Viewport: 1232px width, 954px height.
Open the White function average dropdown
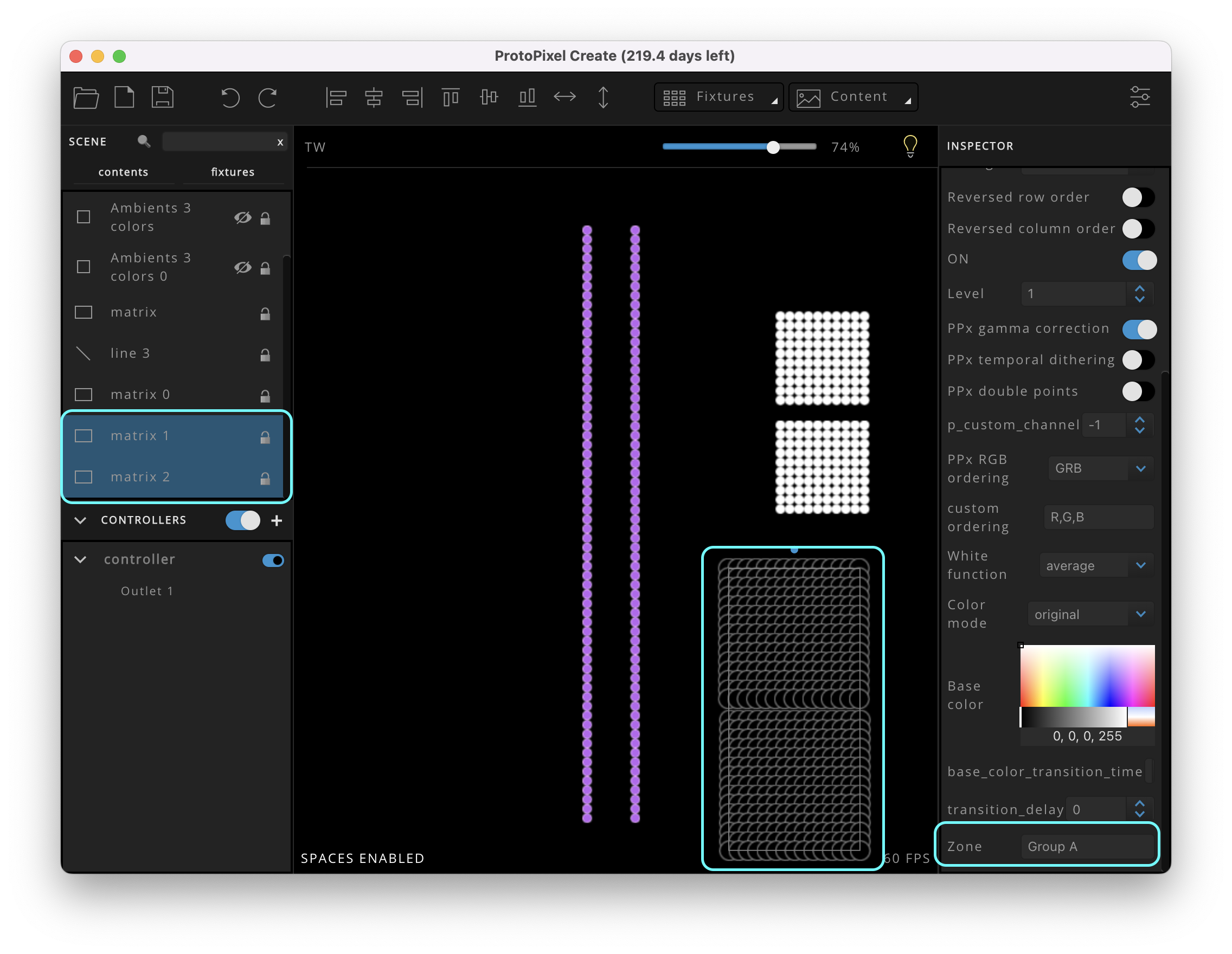pos(1095,565)
